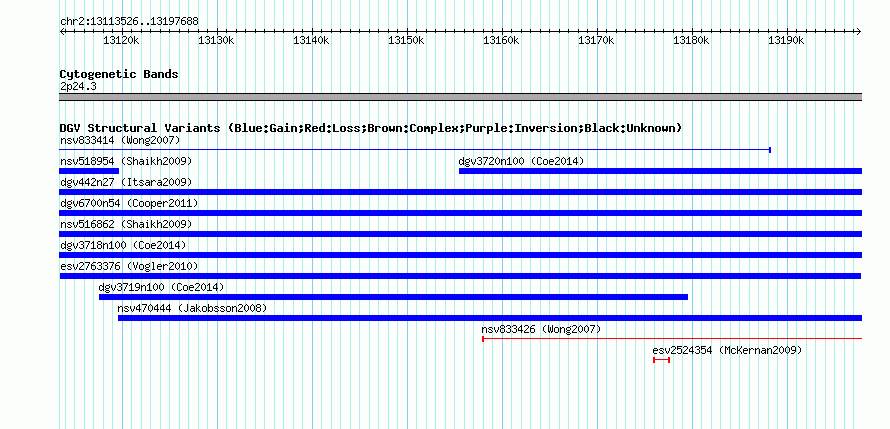Image resolution: width=890 pixels, height=429 pixels.
Task: Open dgv3718n100 (Coe2014) variant label
Action: [123, 245]
